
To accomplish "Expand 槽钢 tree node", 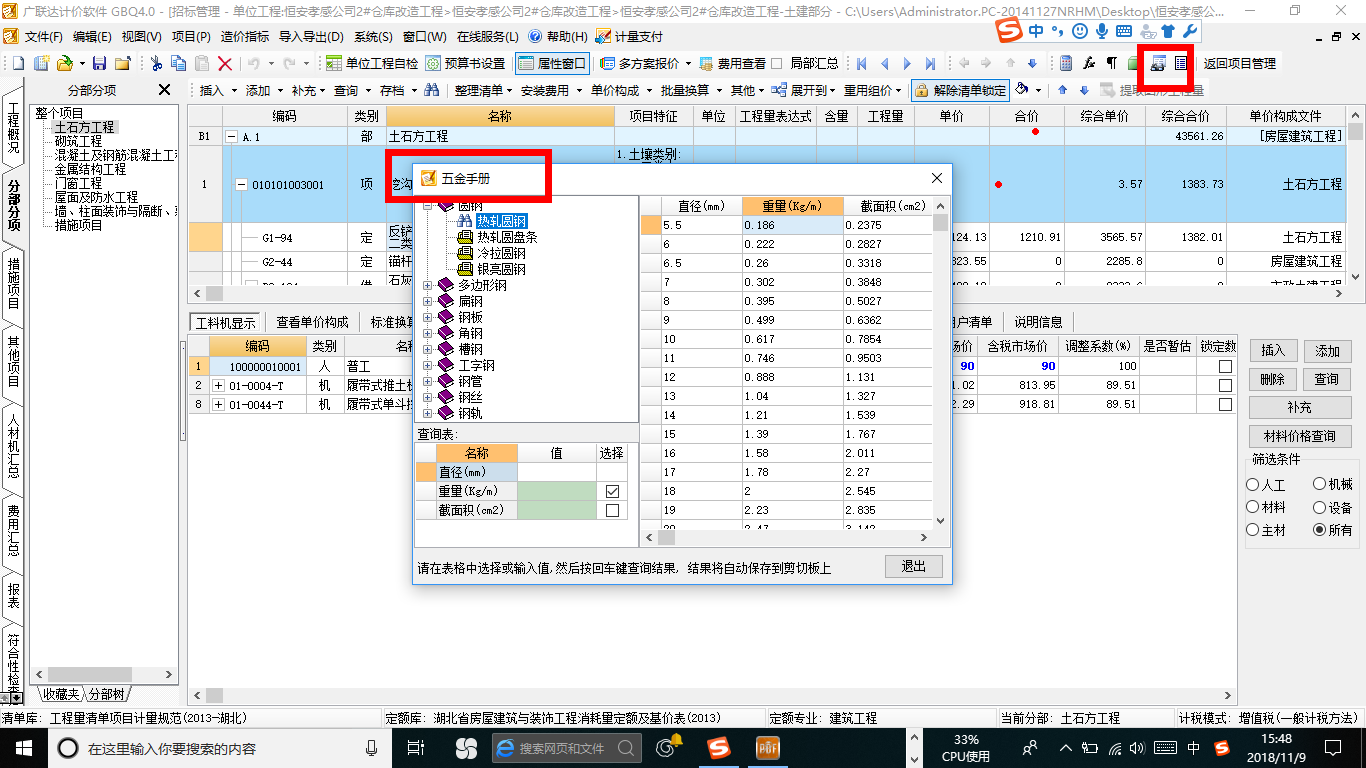I will click(x=428, y=349).
